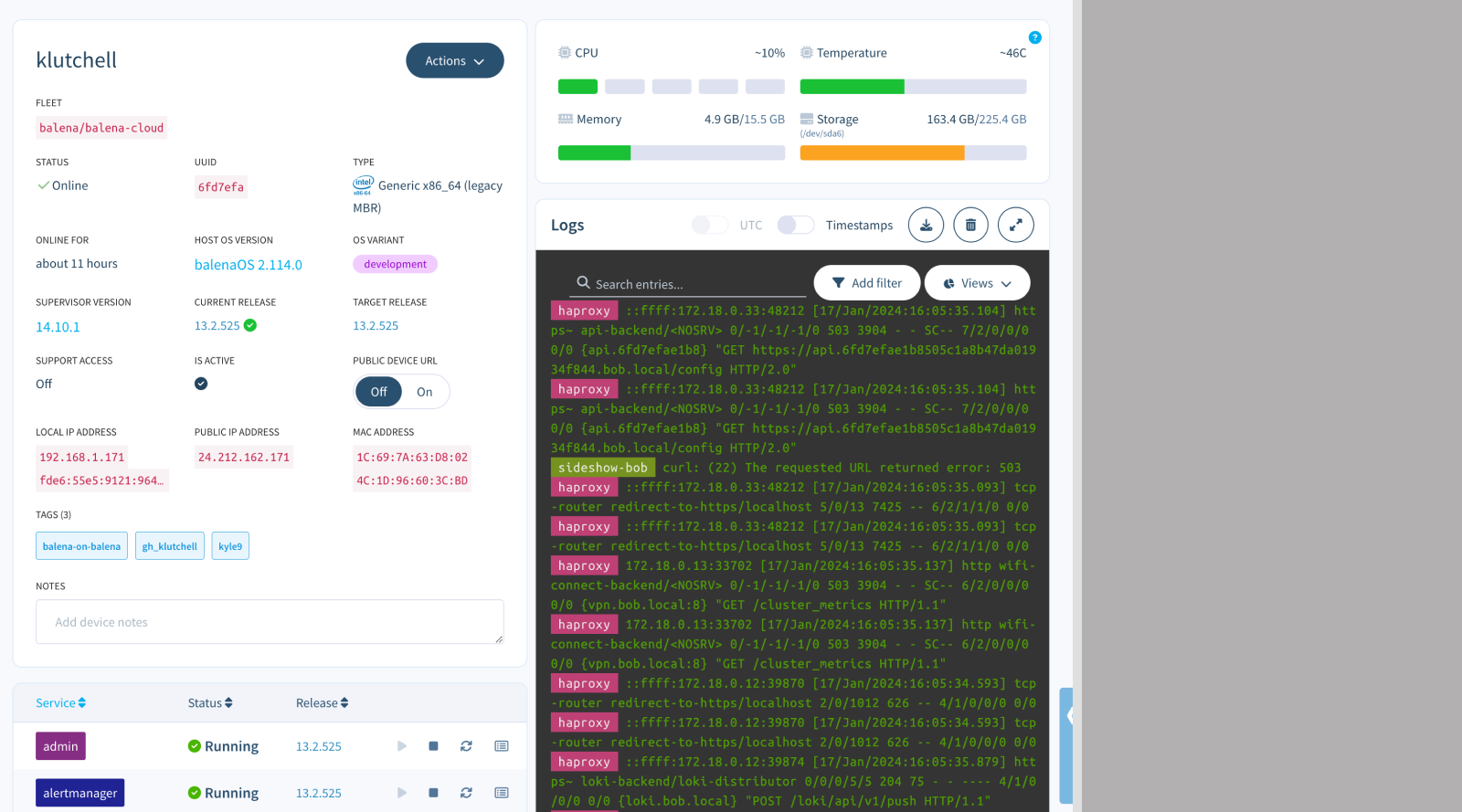Open current release 13.2.525 link
The height and width of the screenshot is (812, 1462).
pyautogui.click(x=217, y=325)
